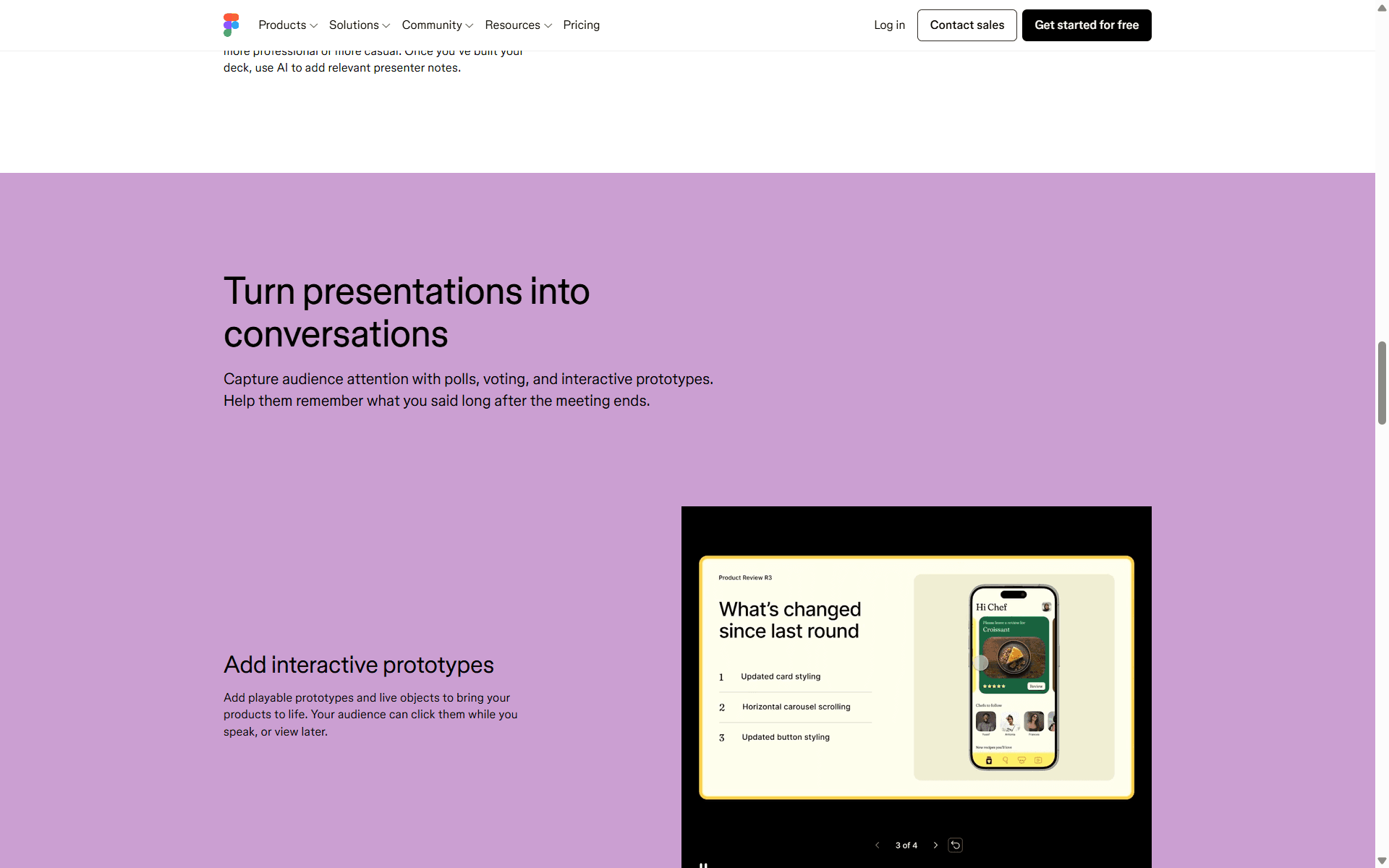Click the page scrollbar thumb
This screenshot has width=1389, height=868.
point(1382,383)
